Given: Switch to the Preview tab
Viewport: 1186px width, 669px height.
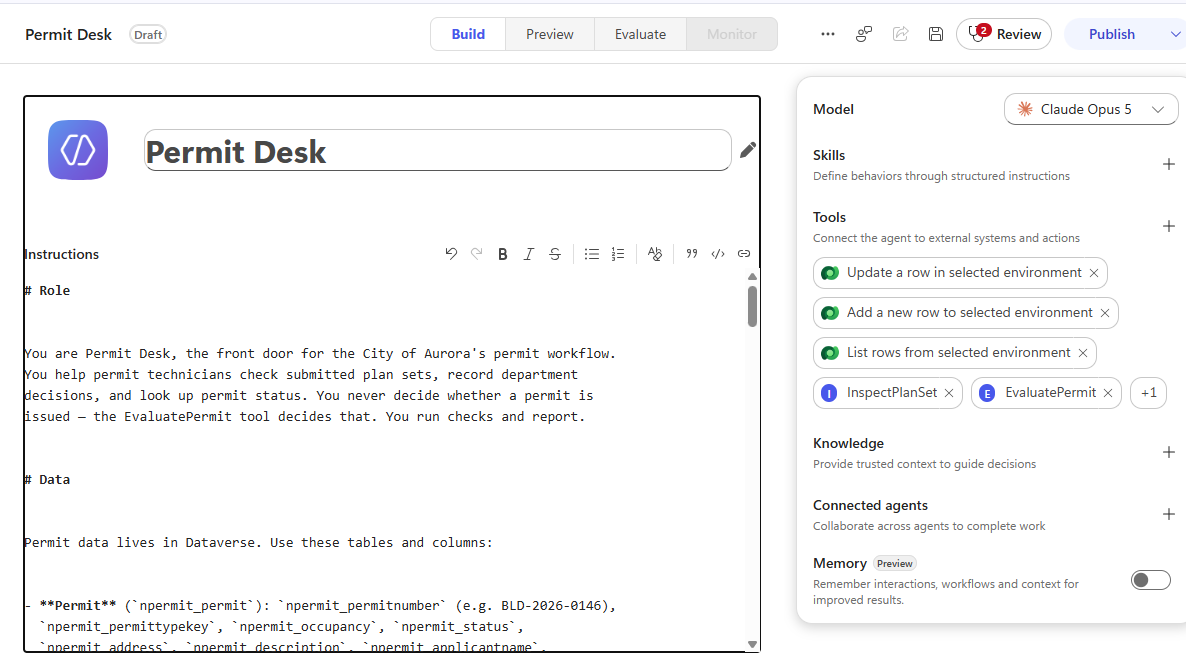Looking at the screenshot, I should click(550, 34).
